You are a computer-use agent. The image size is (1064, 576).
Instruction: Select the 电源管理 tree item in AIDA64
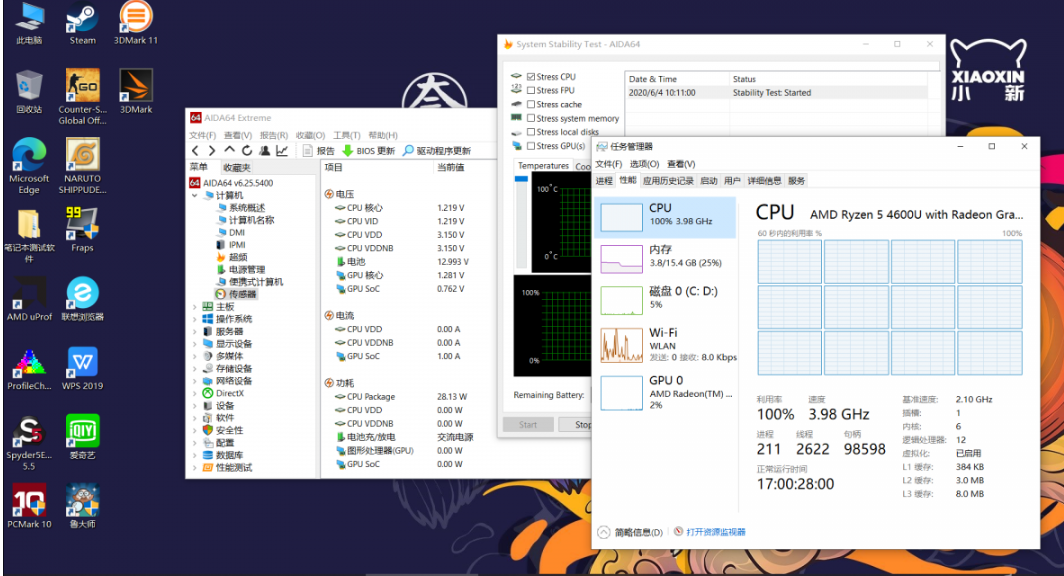(x=241, y=269)
